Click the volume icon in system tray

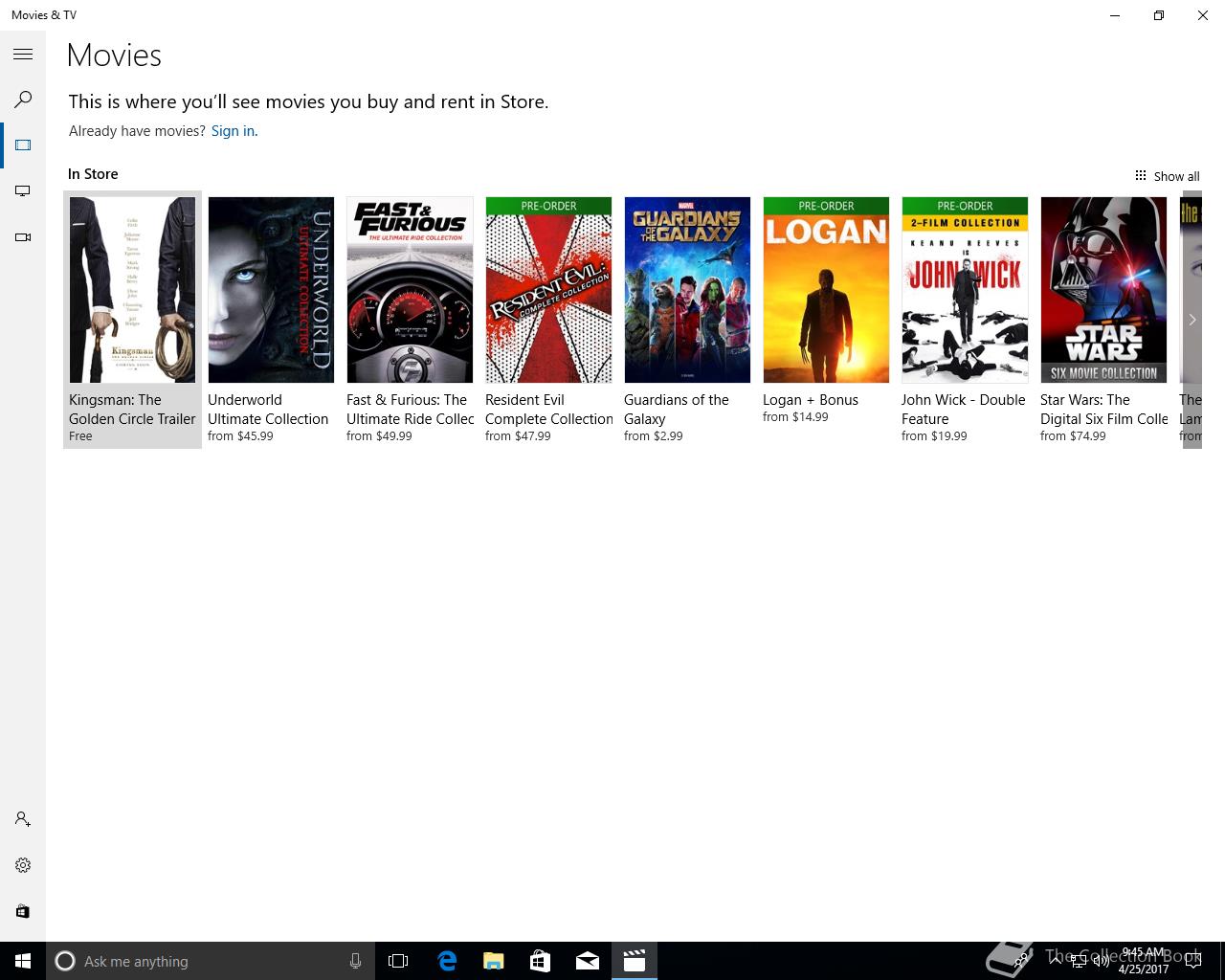[1101, 961]
